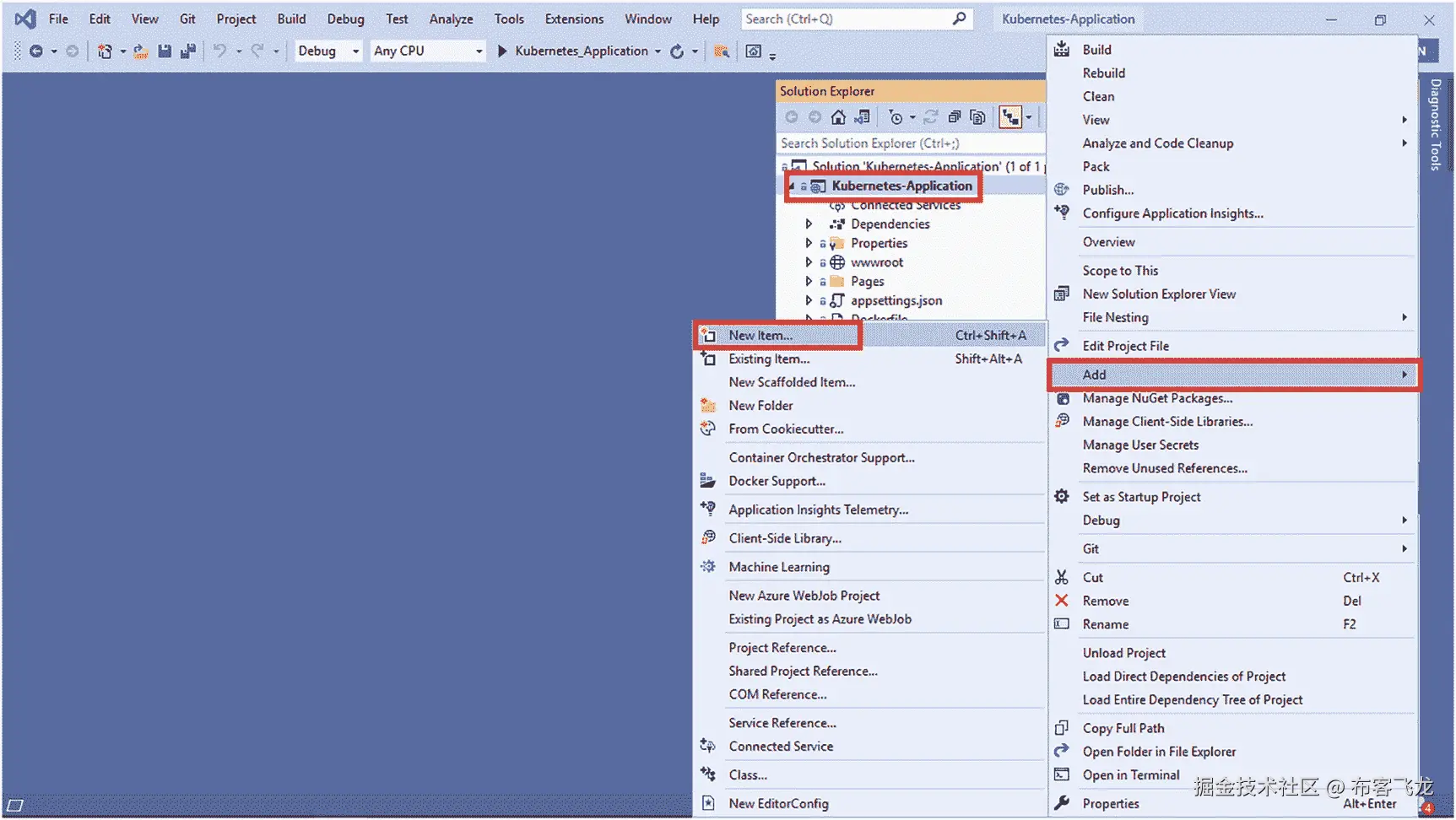This screenshot has height=820, width=1456.
Task: Collapse the Kubernetes-Application project node
Action: (x=792, y=186)
